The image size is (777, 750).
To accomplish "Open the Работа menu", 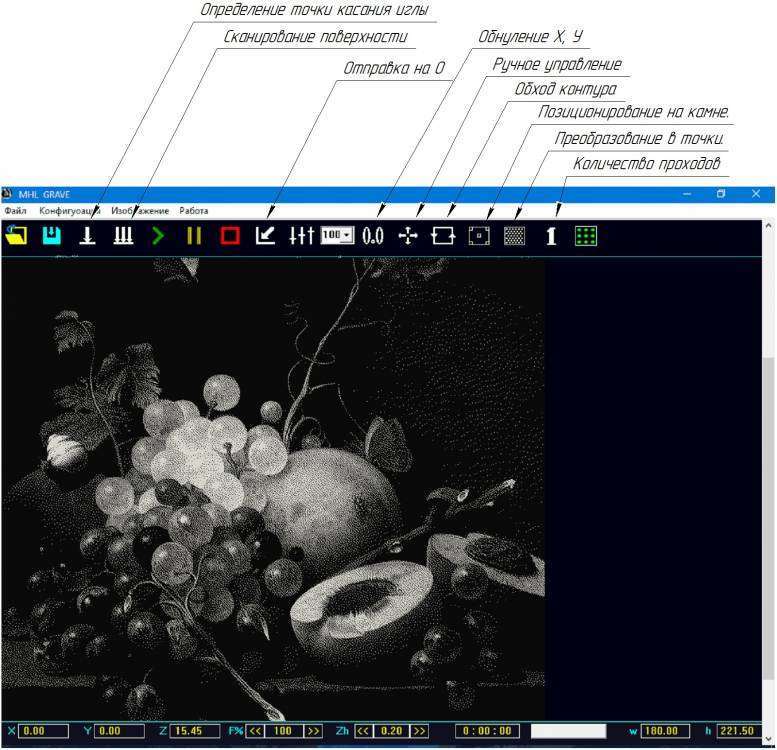I will [x=194, y=211].
